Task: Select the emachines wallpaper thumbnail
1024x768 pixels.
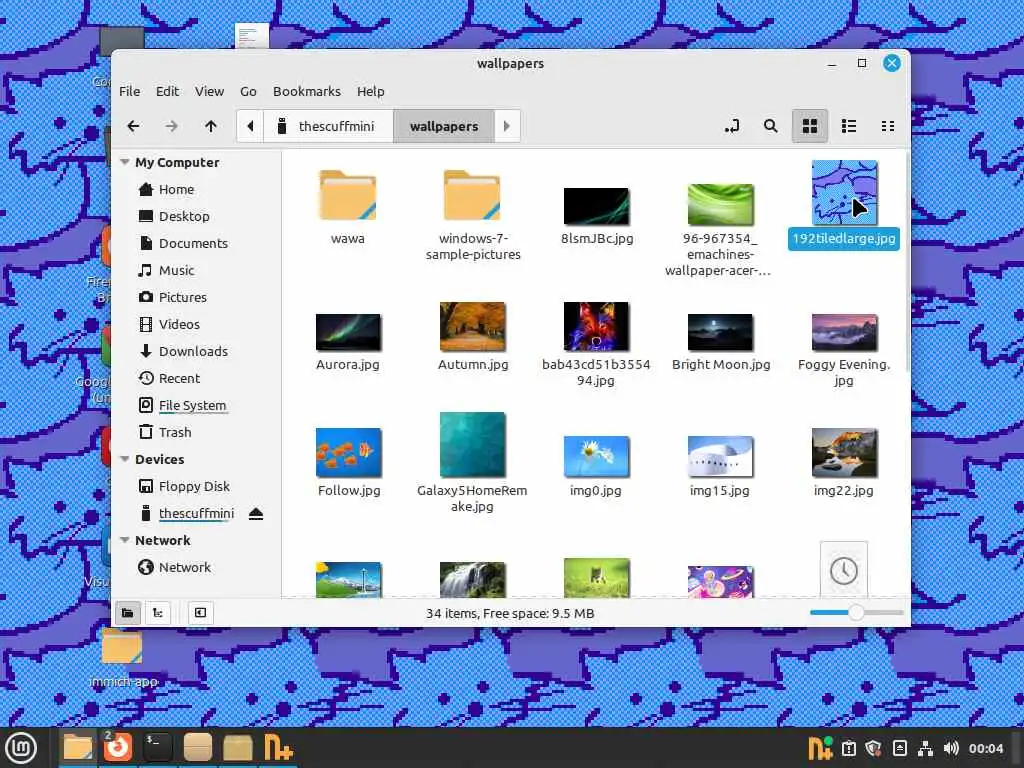Action: click(721, 204)
